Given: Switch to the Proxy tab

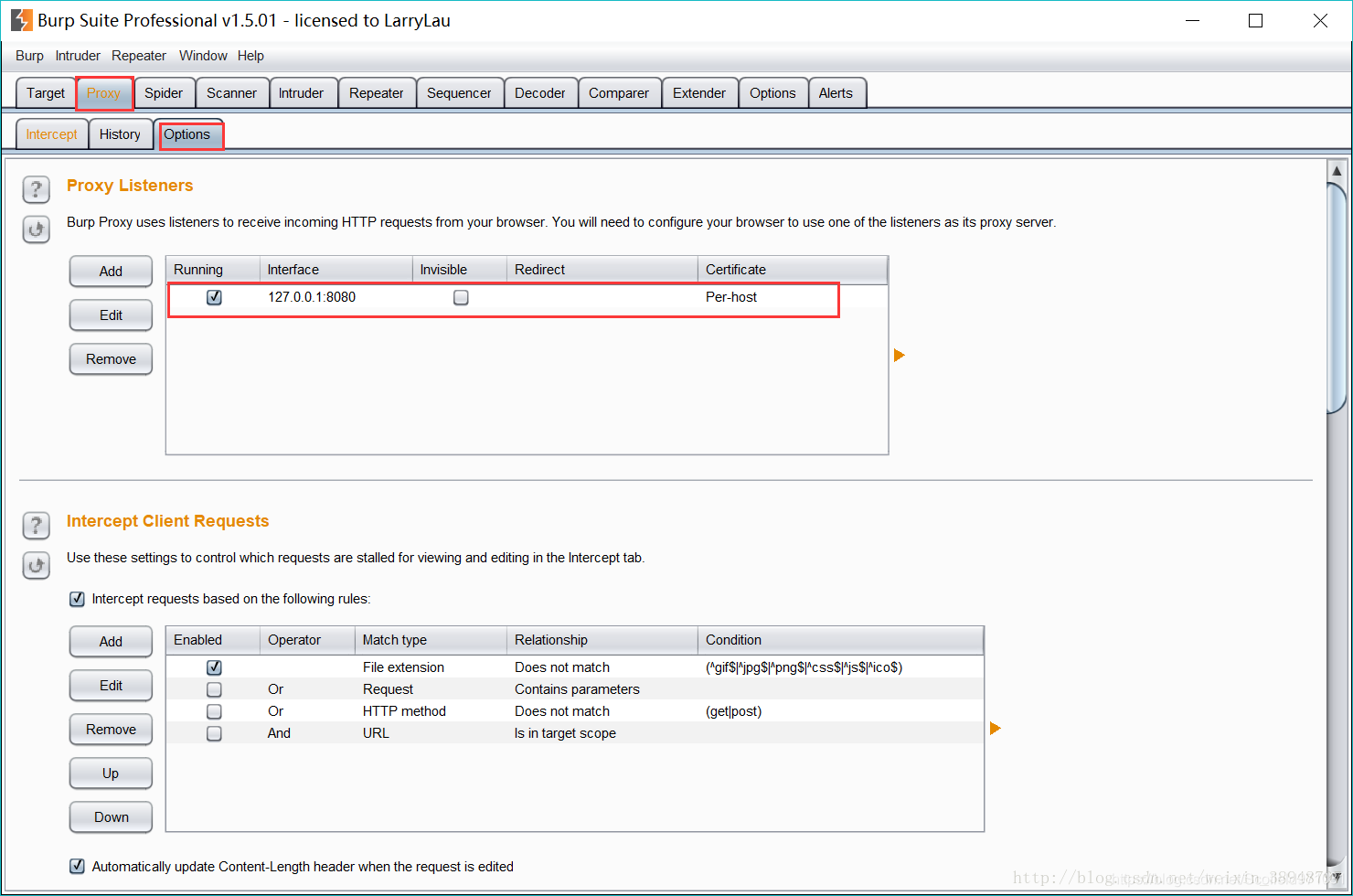Looking at the screenshot, I should click(x=104, y=93).
